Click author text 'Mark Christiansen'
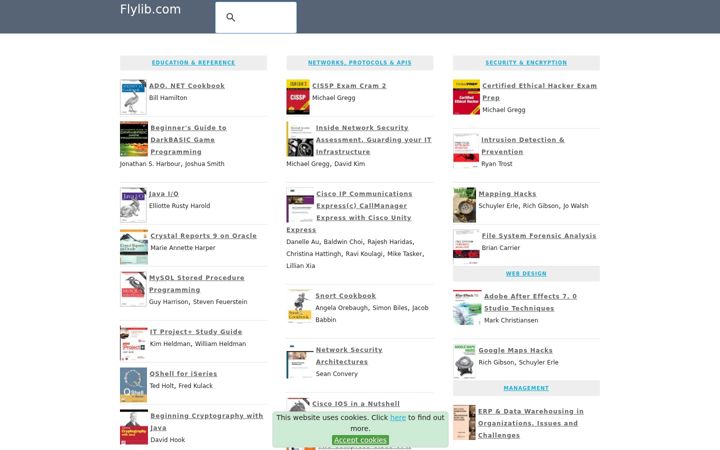This screenshot has width=720, height=450. (511, 321)
